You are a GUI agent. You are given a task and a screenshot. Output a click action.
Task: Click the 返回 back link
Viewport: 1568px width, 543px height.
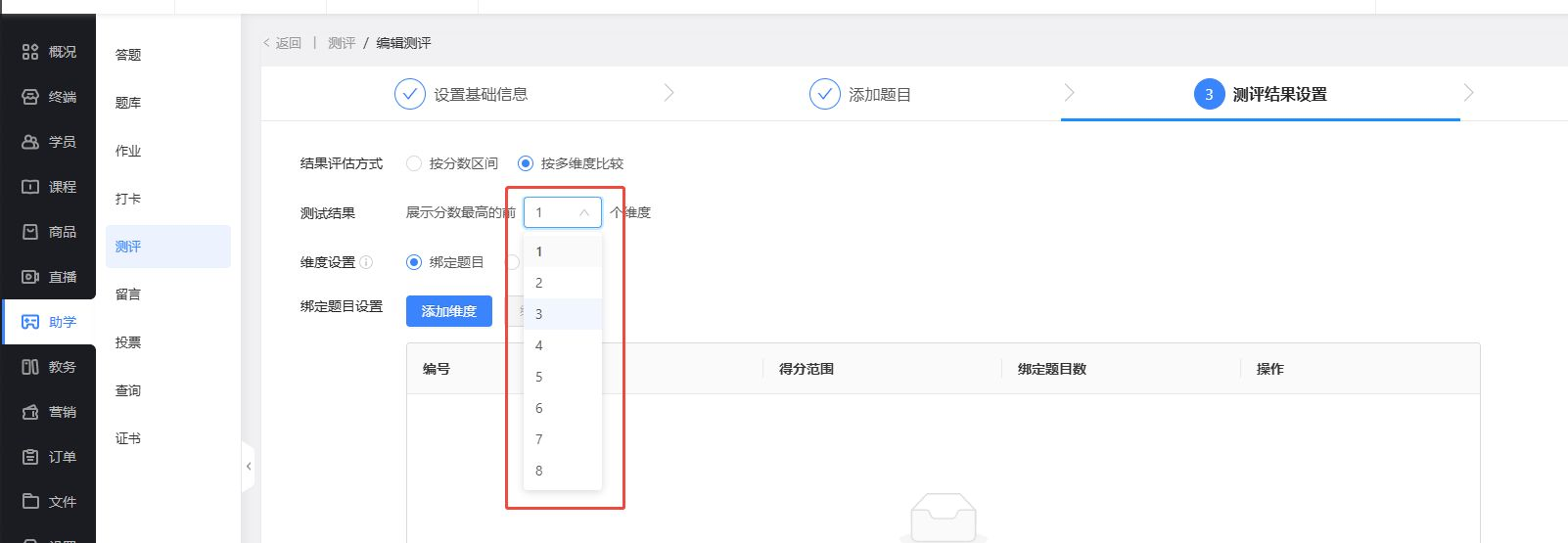[283, 43]
